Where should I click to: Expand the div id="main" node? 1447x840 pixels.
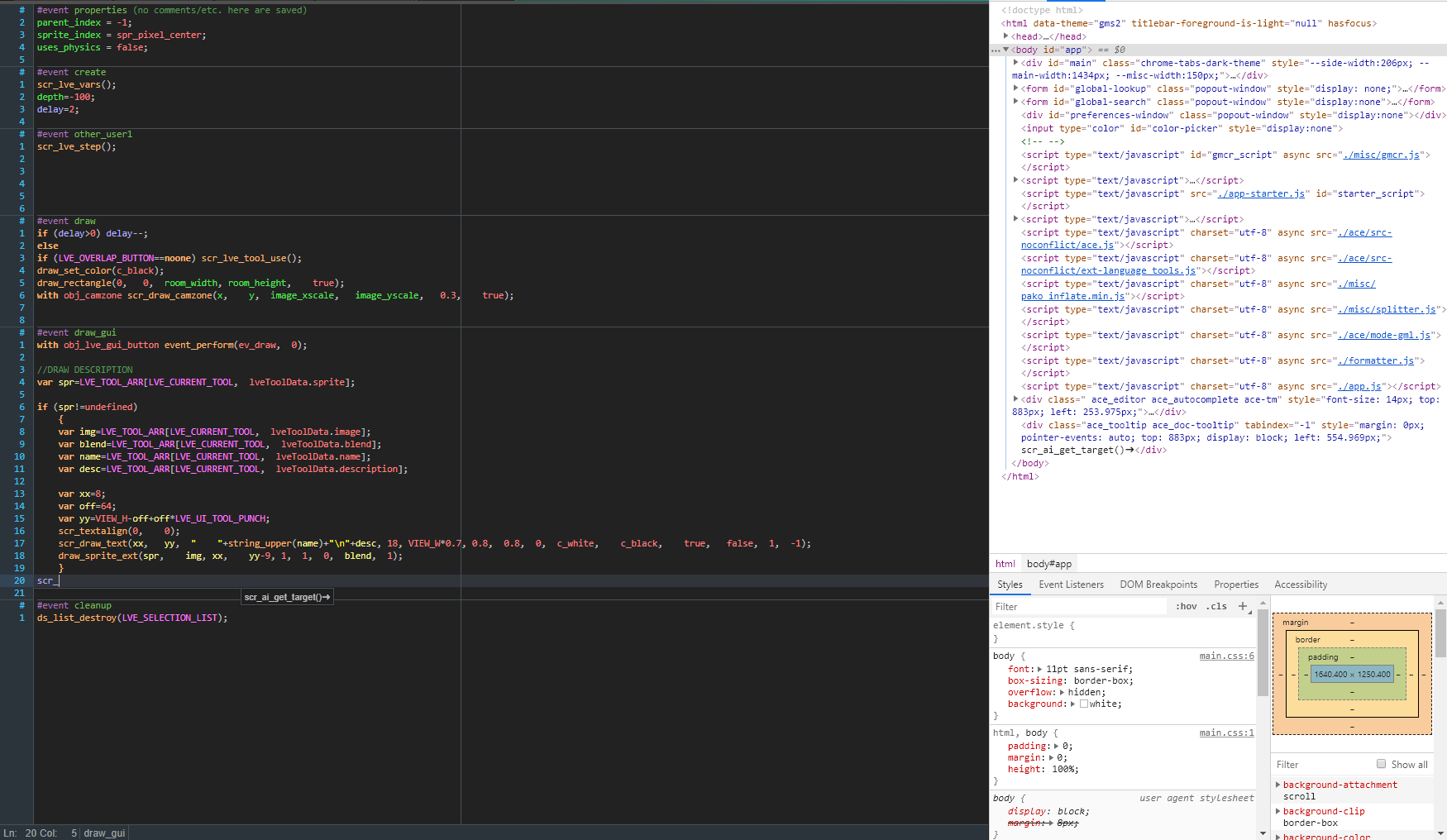tap(1016, 63)
